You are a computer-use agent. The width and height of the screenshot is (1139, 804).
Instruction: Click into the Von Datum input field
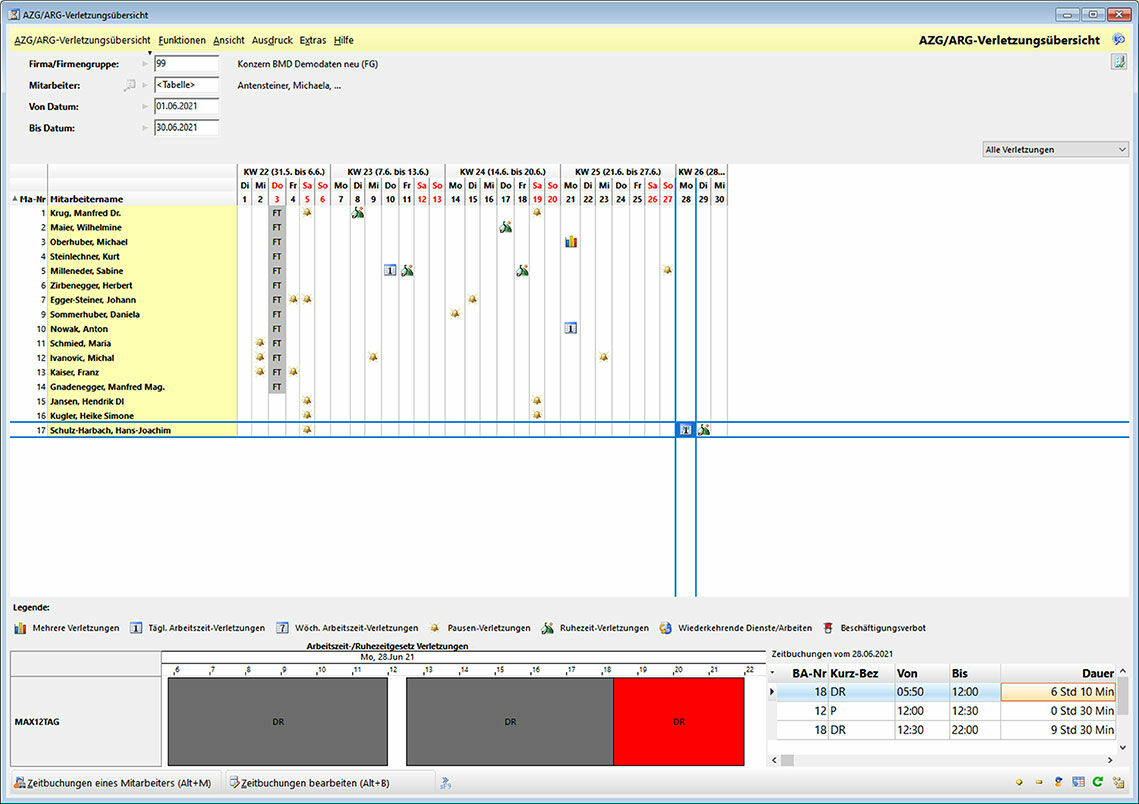[x=186, y=106]
